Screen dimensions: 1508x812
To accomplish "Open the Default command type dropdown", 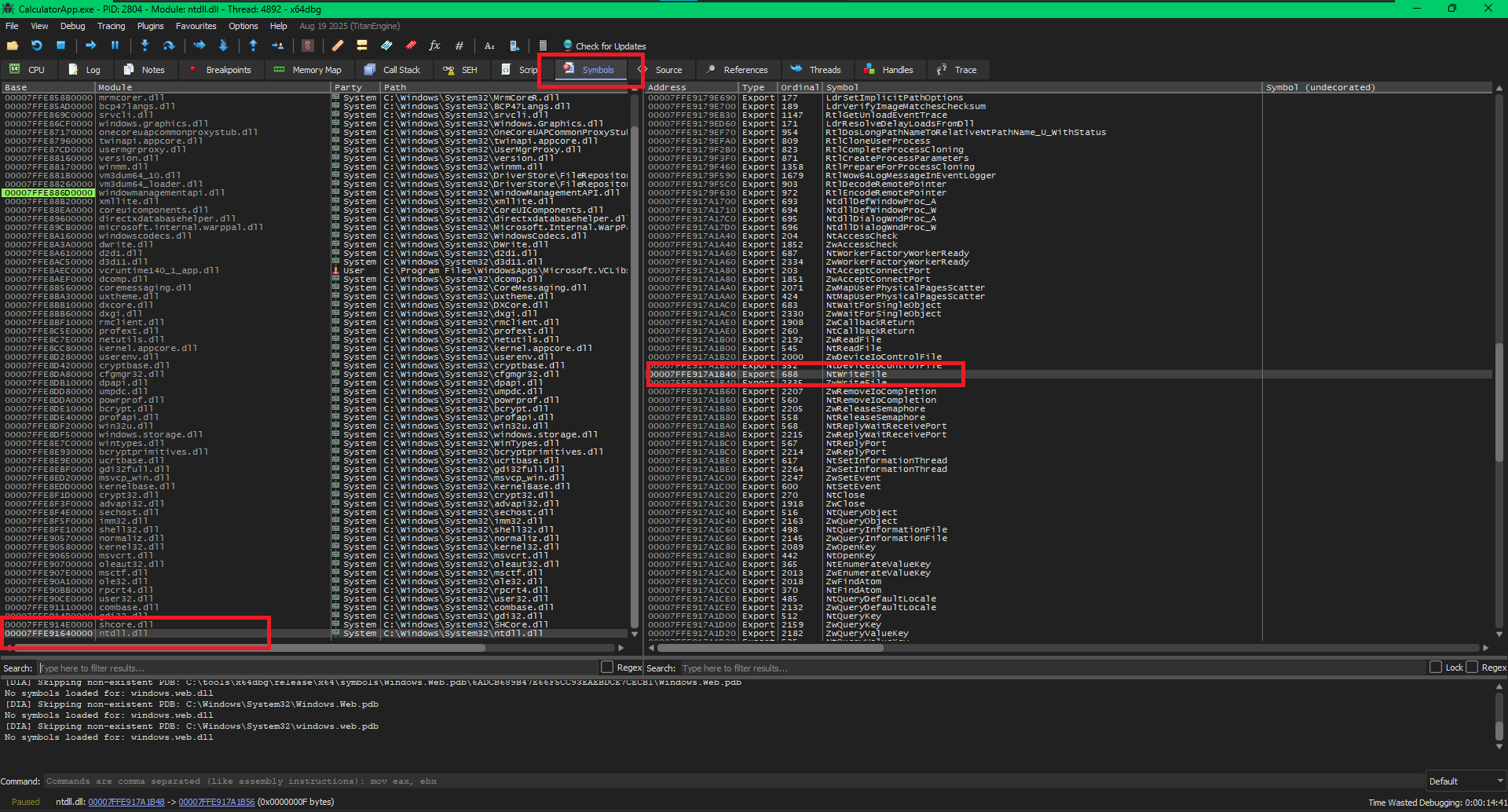I will point(1465,781).
